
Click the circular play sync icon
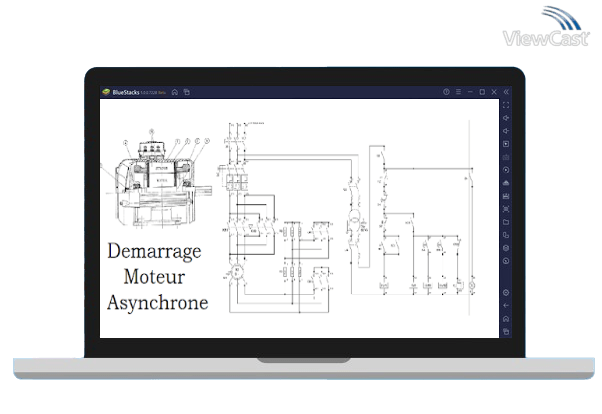(x=506, y=170)
